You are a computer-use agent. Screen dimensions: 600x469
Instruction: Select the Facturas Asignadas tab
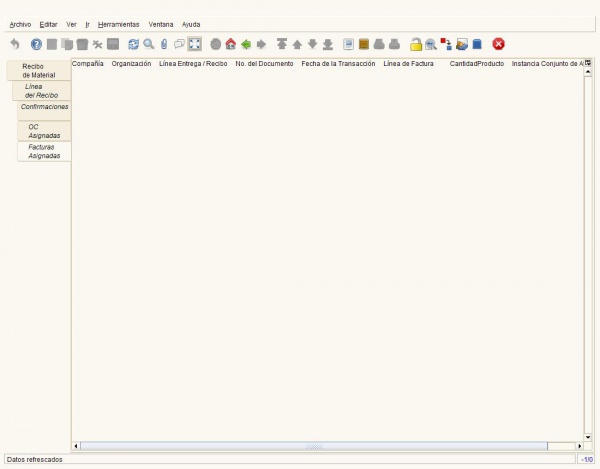coord(44,151)
